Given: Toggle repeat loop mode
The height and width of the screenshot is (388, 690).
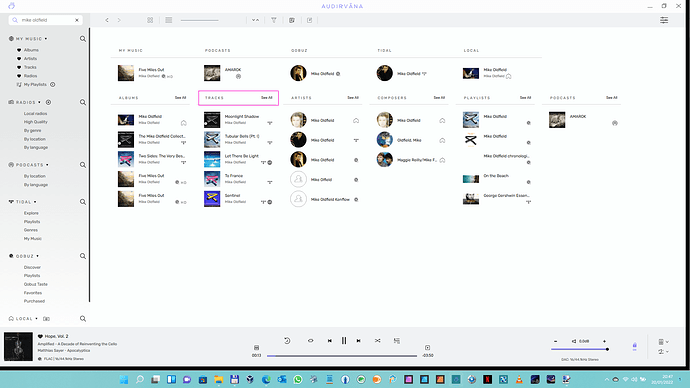Looking at the screenshot, I should click(x=310, y=341).
